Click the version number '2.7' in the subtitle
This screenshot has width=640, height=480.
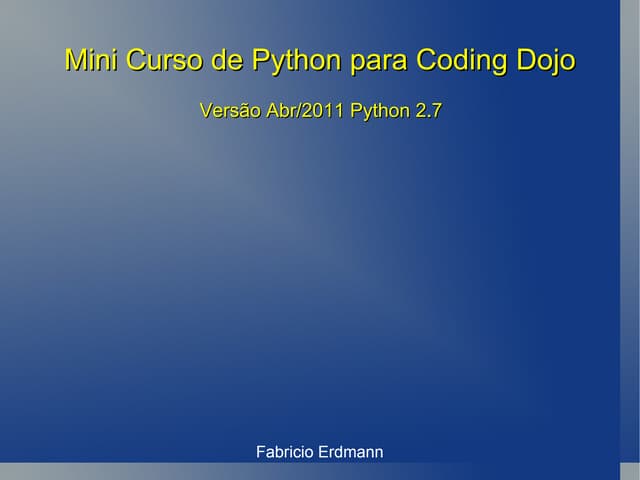428,111
